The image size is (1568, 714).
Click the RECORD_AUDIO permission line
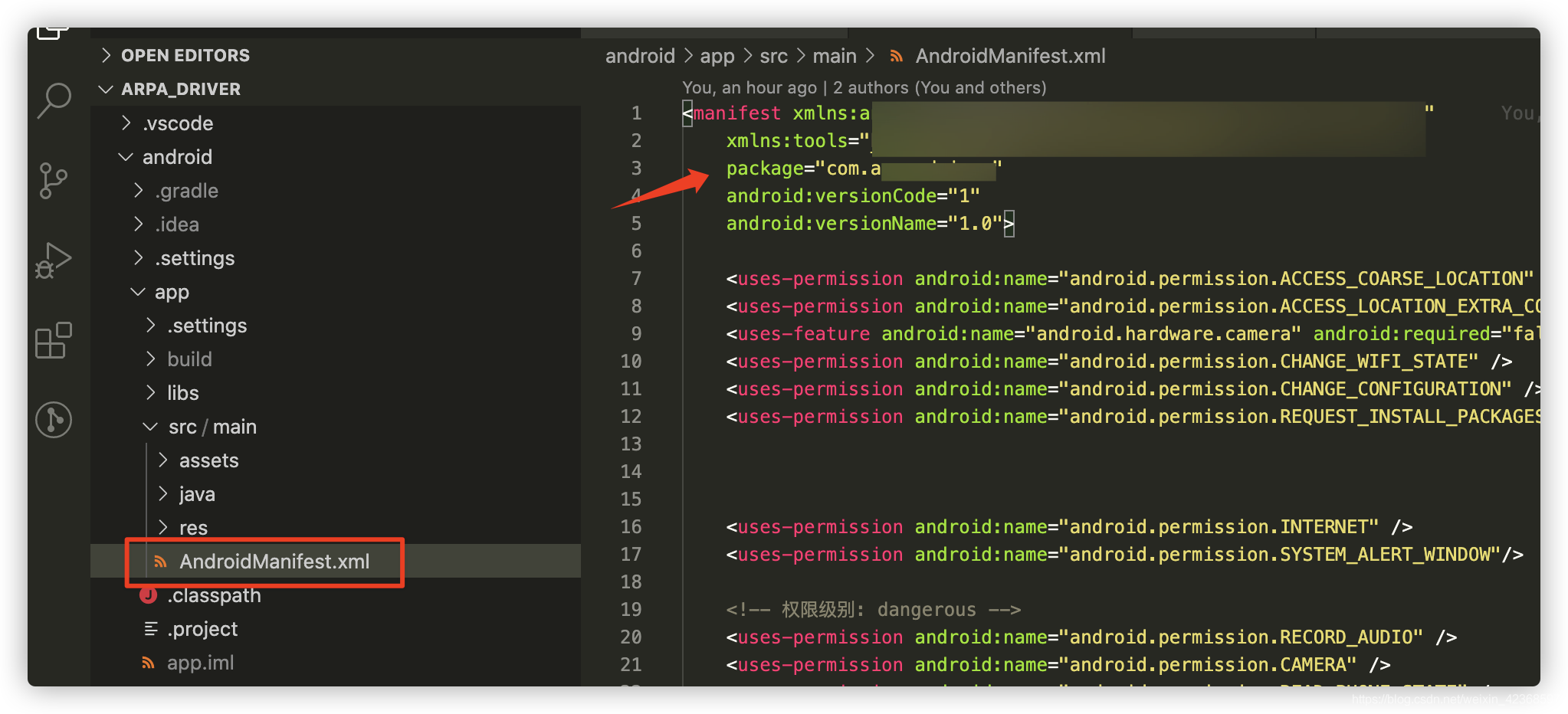1091,637
